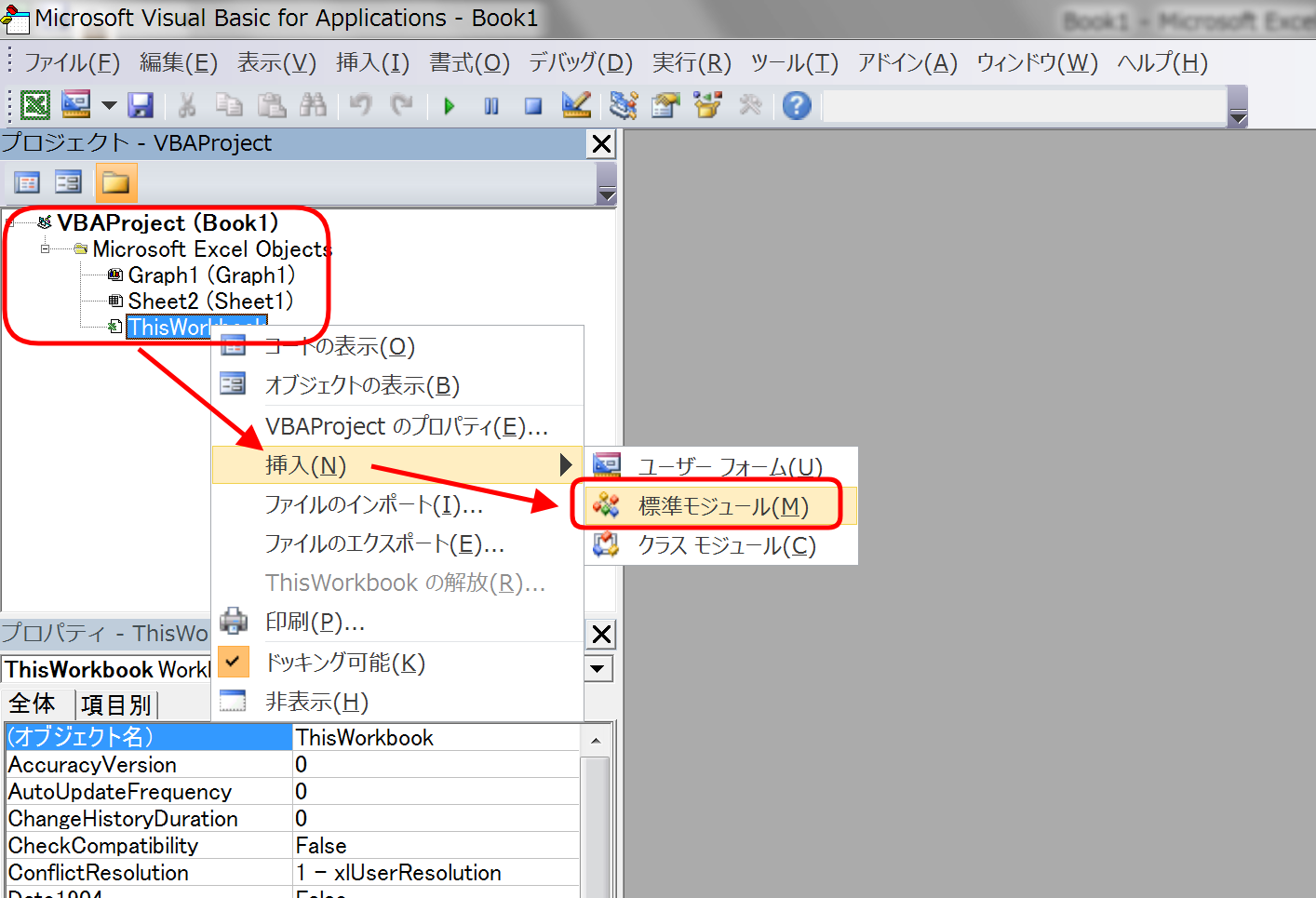The image size is (1316, 898).
Task: Choose ファイルのインポート(I)... in context menu
Action: click(373, 505)
